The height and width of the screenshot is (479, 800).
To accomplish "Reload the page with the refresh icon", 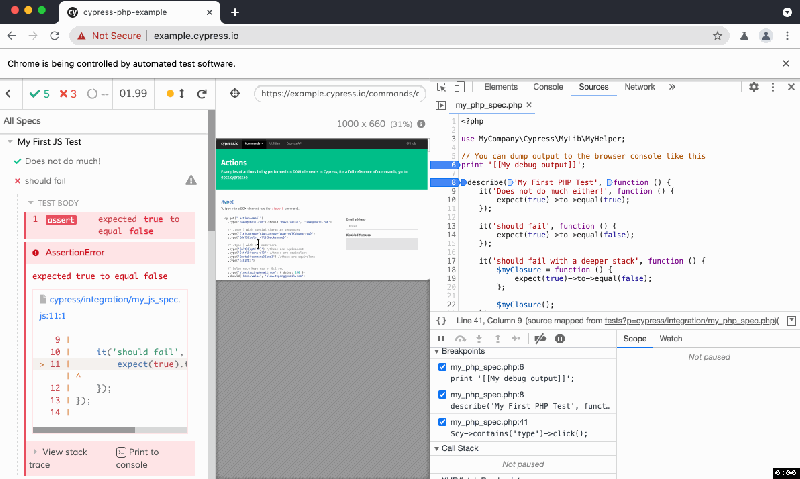I will [x=55, y=36].
